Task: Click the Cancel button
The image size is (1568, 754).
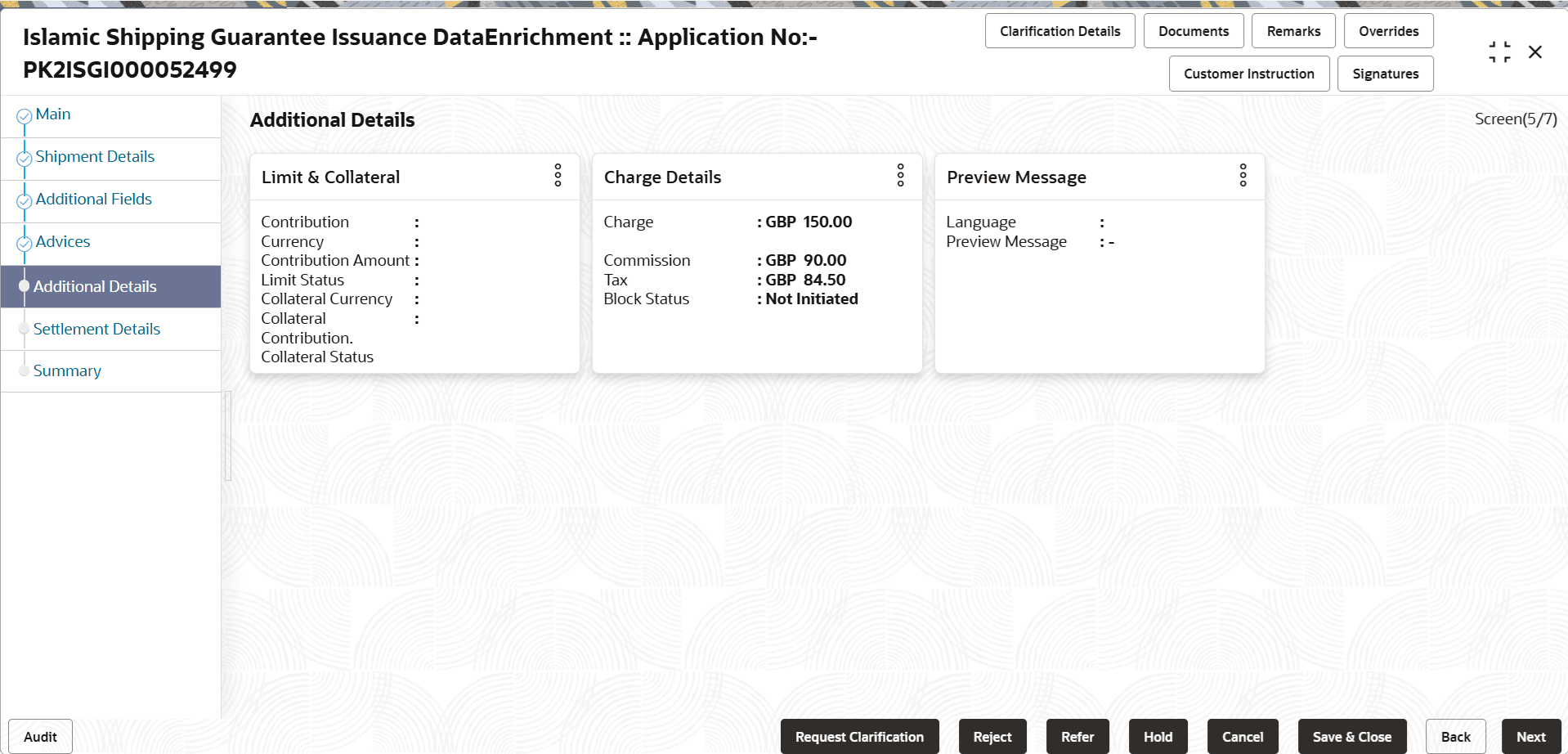Action: tap(1242, 737)
